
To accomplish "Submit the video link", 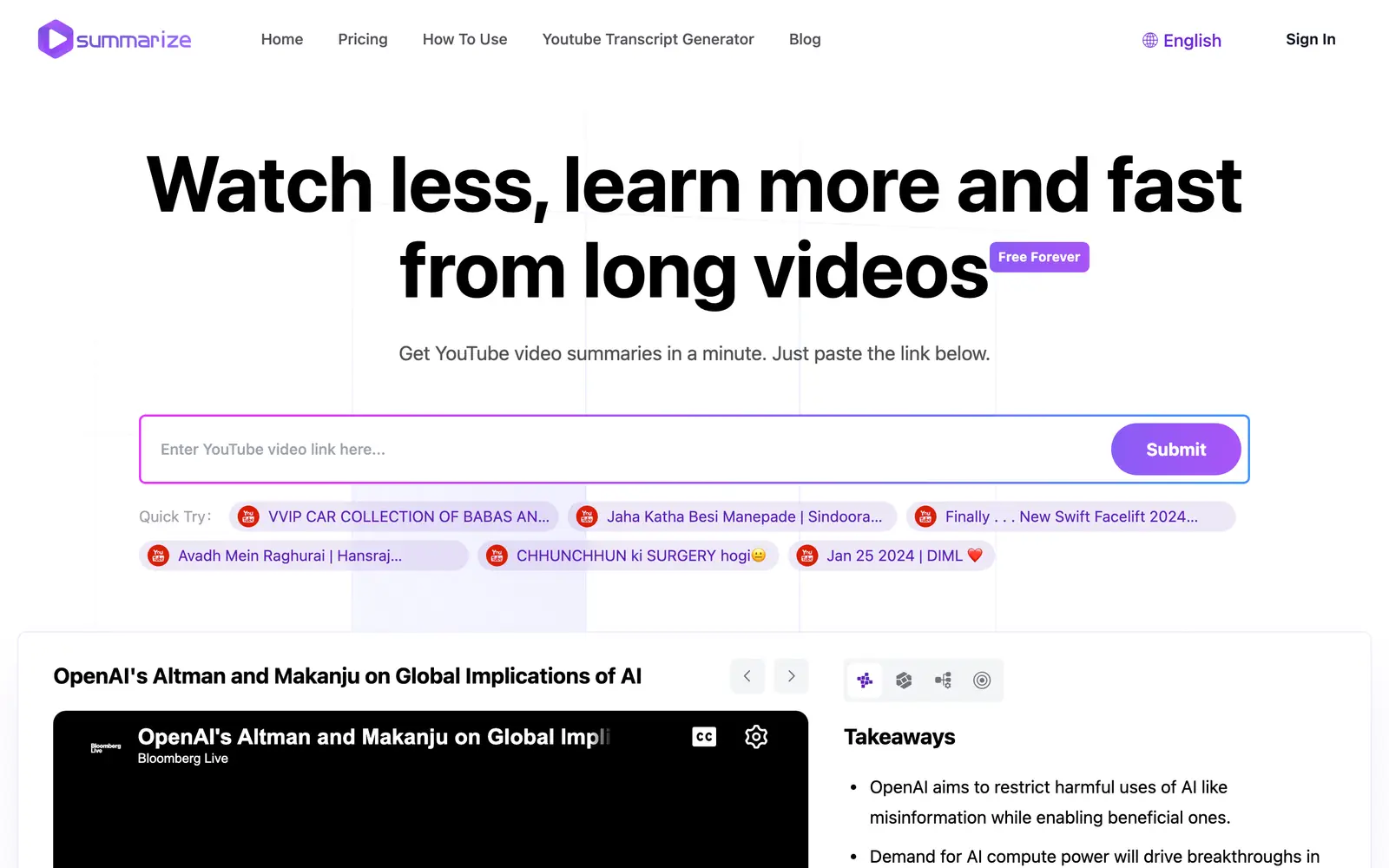I will click(1175, 449).
